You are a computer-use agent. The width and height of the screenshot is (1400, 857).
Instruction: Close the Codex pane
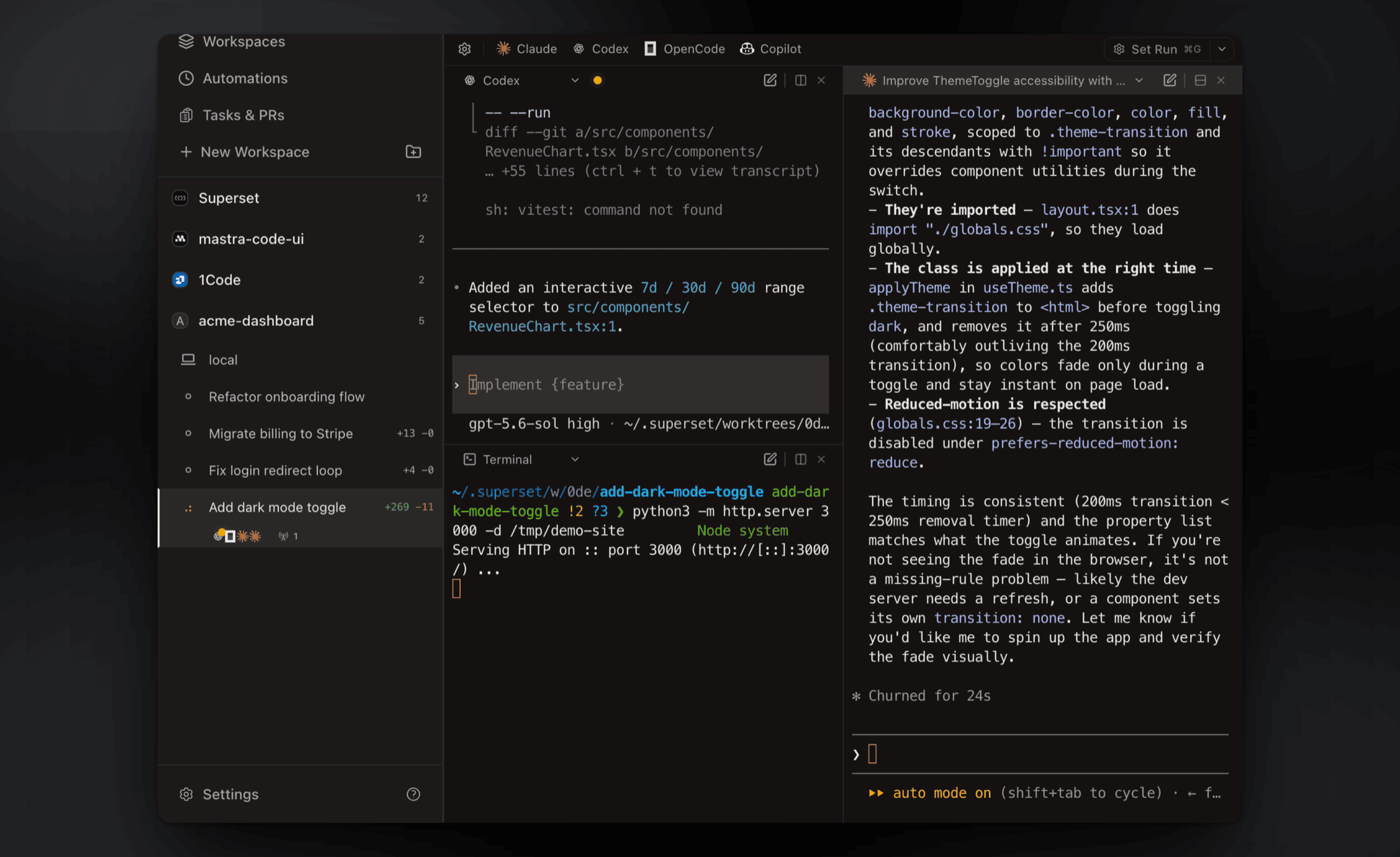[x=822, y=80]
